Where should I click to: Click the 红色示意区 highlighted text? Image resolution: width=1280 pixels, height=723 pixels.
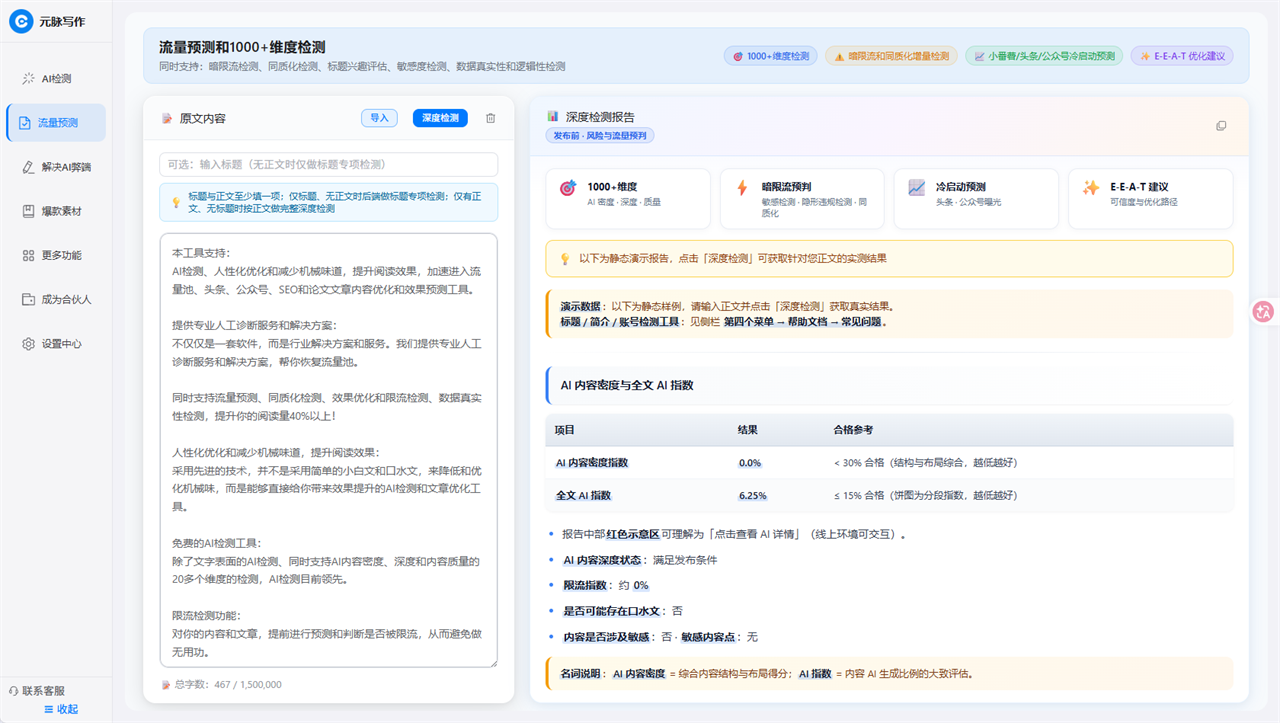(x=632, y=534)
